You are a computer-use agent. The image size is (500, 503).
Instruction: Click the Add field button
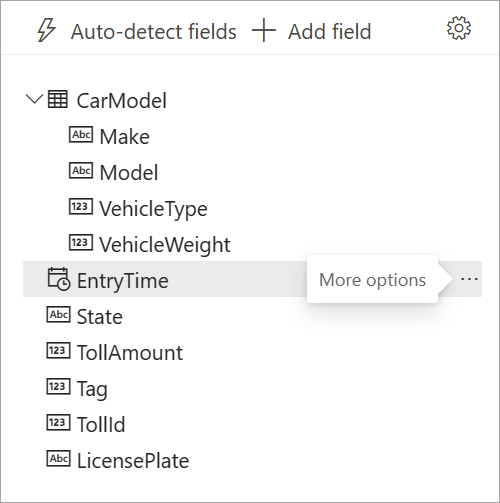(x=312, y=31)
